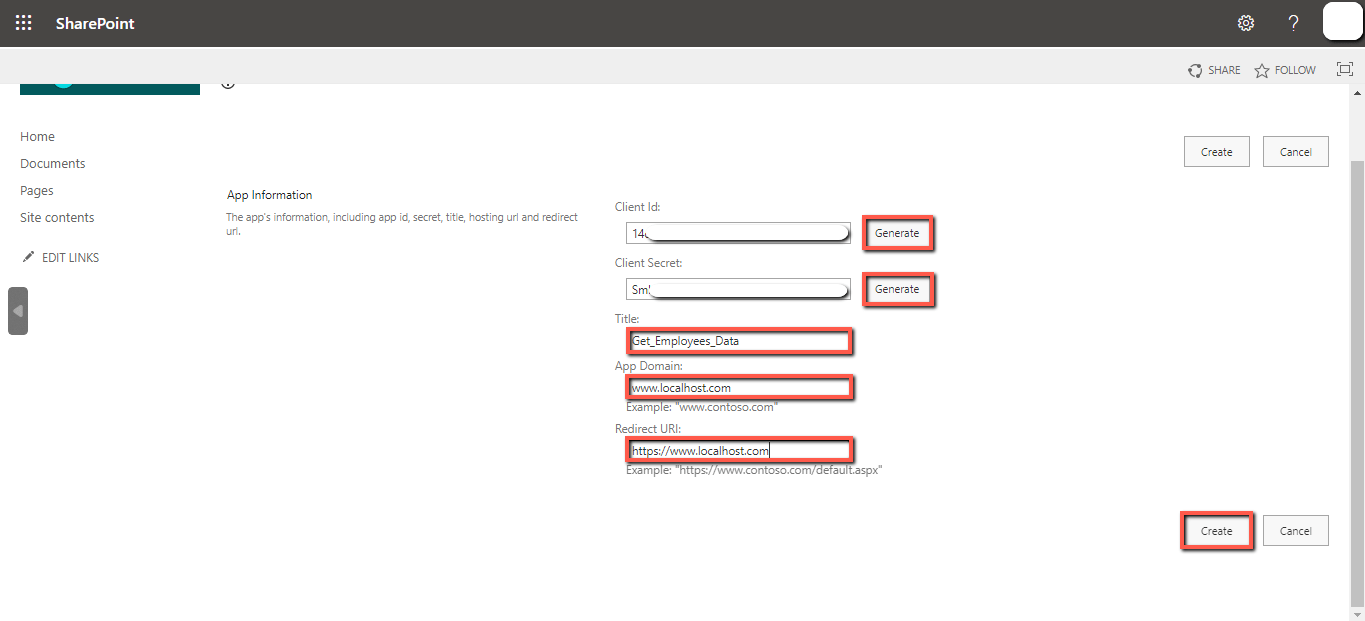Image resolution: width=1365 pixels, height=621 pixels.
Task: Click the Share icon in top bar
Action: coord(1195,70)
